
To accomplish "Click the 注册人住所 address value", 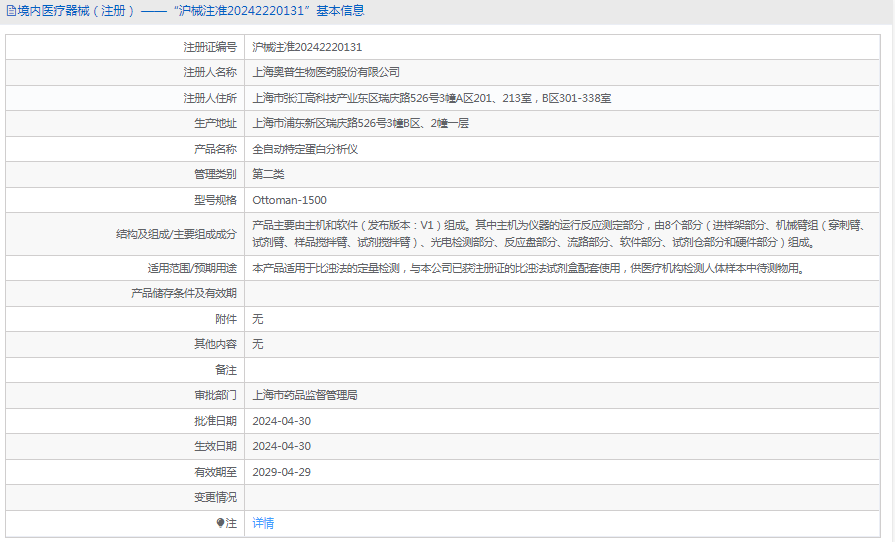I will point(431,98).
